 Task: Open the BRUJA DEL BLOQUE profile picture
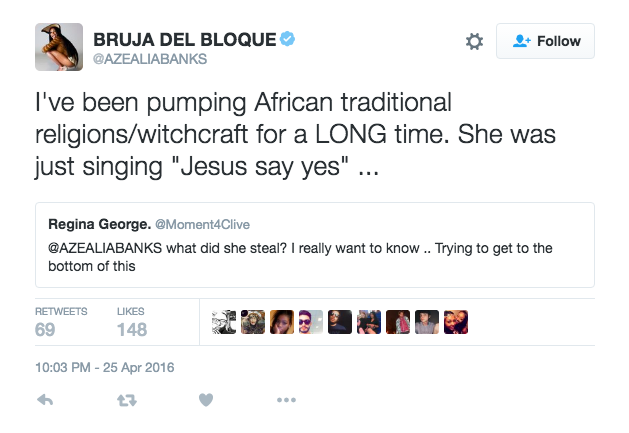[57, 47]
